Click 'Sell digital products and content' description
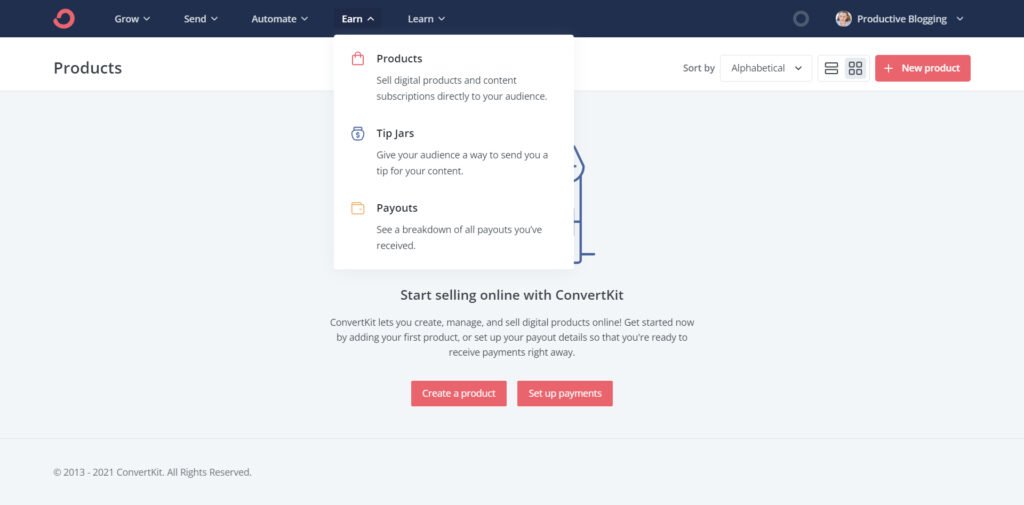The width and height of the screenshot is (1024, 505). [x=462, y=88]
